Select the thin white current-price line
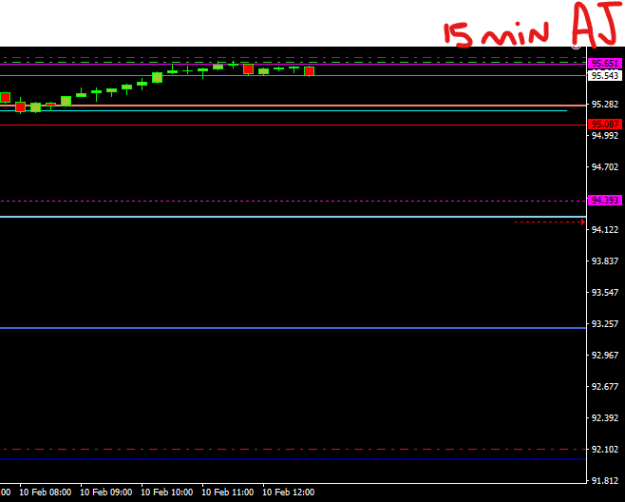This screenshot has width=625, height=502. (x=293, y=75)
